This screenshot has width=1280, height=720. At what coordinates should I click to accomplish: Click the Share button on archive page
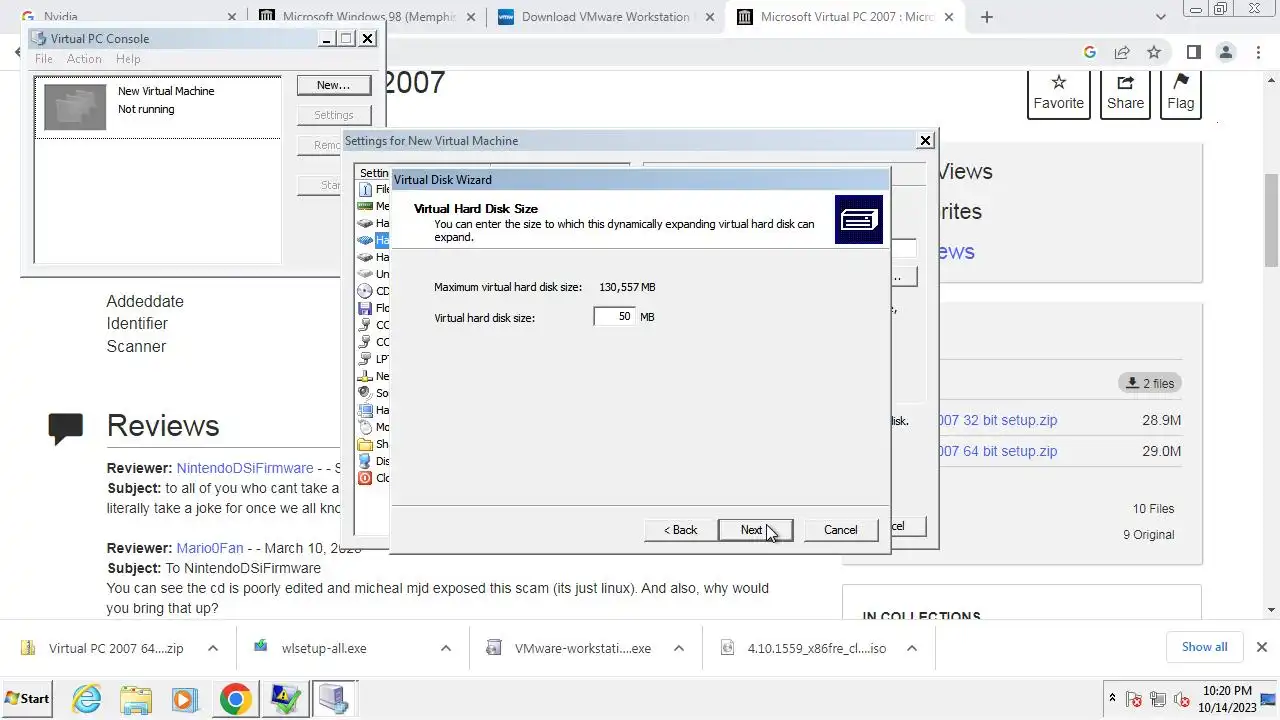(x=1125, y=92)
